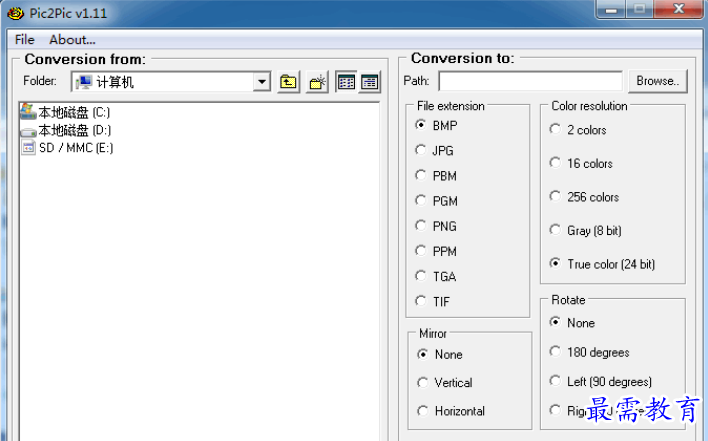Open the File menu
Image resolution: width=708 pixels, height=441 pixels.
click(x=24, y=40)
